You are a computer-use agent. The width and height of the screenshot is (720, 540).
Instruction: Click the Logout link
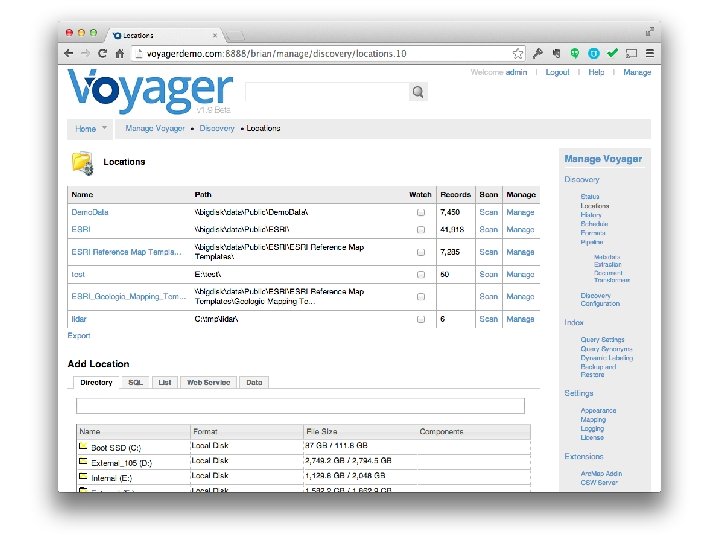(x=557, y=72)
